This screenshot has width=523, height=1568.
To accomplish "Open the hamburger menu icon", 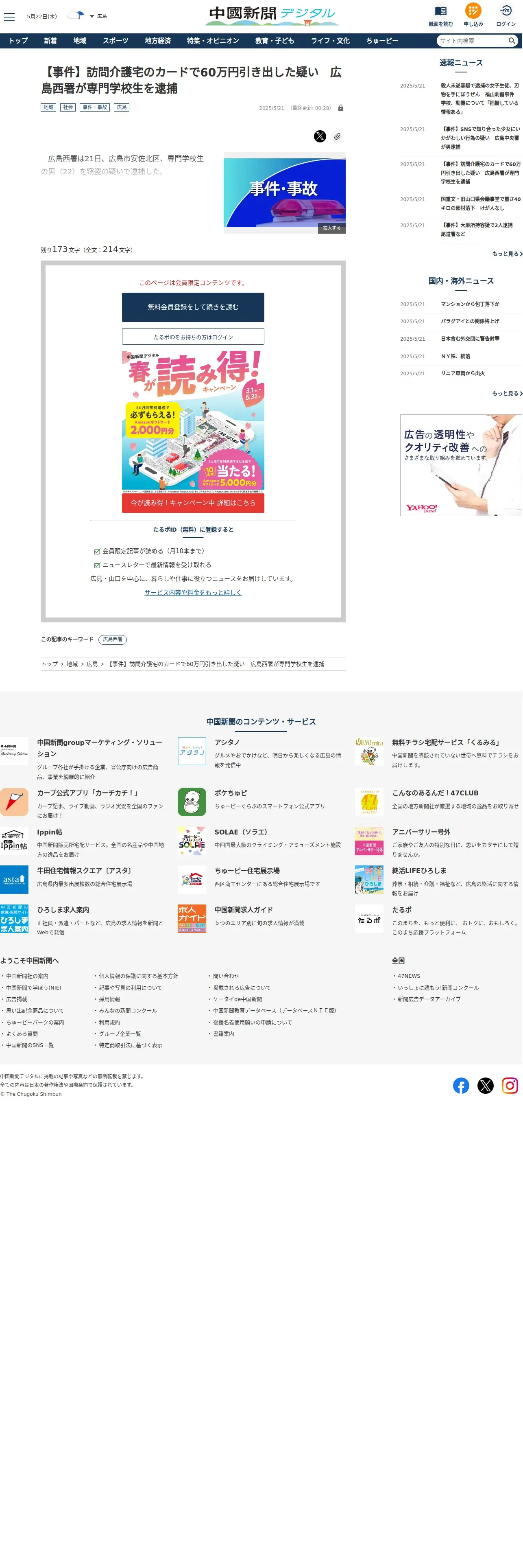I will [9, 16].
